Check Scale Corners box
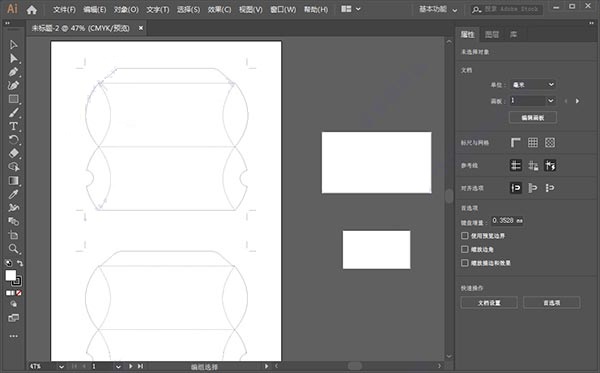 point(465,249)
